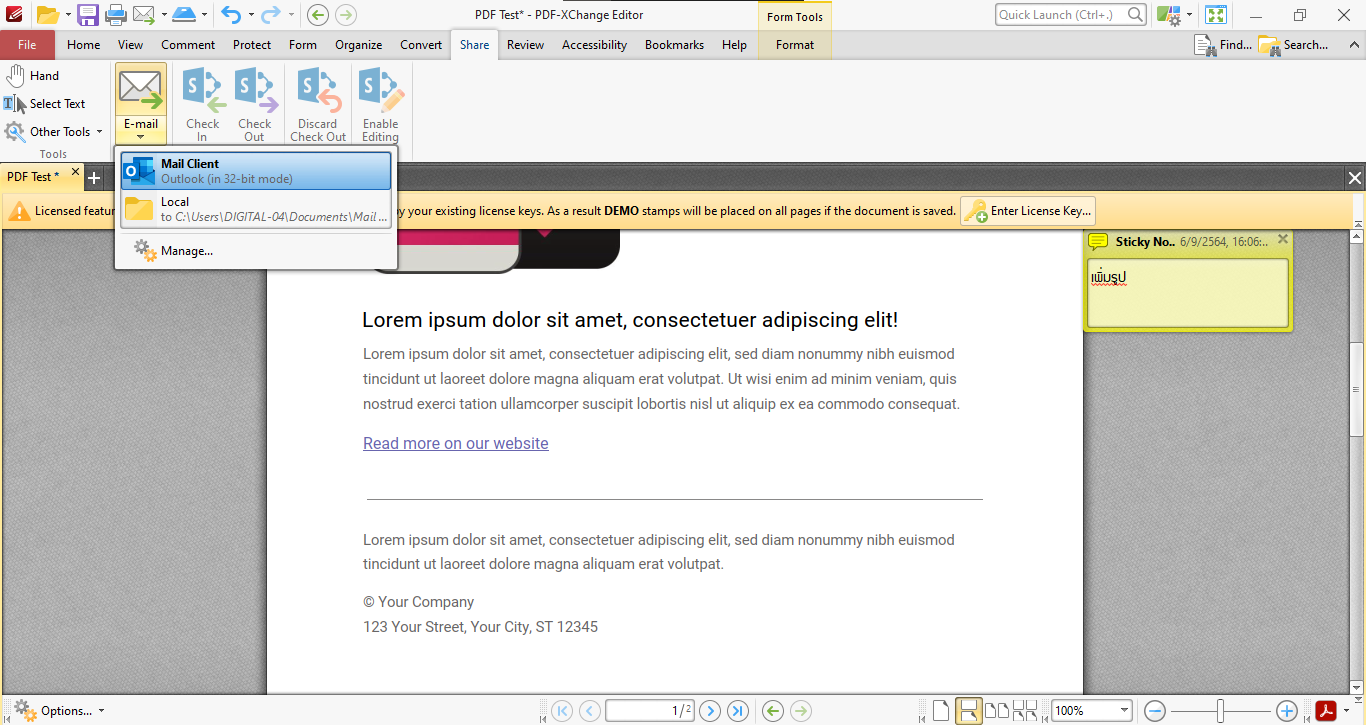Screen dimensions: 1366x725
Task: Click the Quick Launch search field
Action: point(1071,15)
